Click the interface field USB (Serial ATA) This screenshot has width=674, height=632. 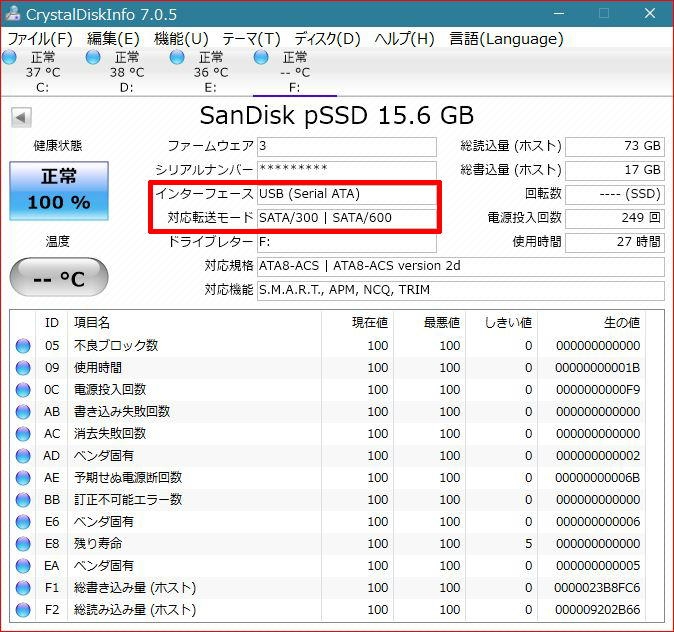(x=346, y=194)
